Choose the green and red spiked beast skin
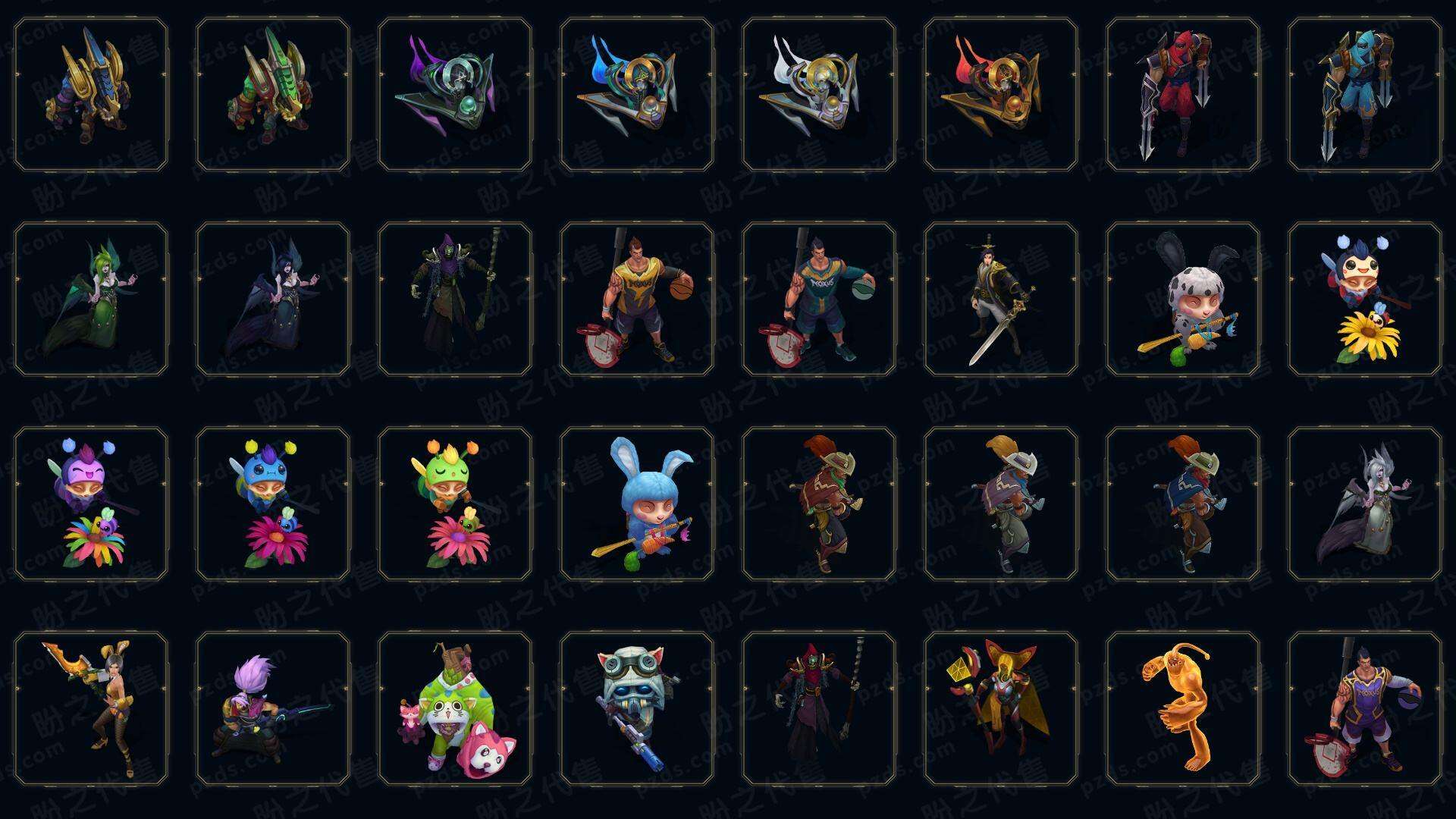Image resolution: width=1456 pixels, height=819 pixels. [273, 94]
